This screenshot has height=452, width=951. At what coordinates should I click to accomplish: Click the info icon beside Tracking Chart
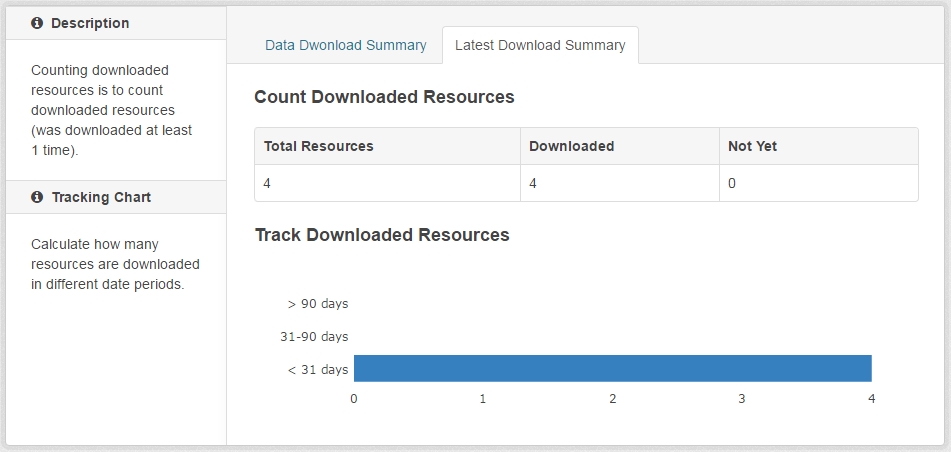pos(37,197)
